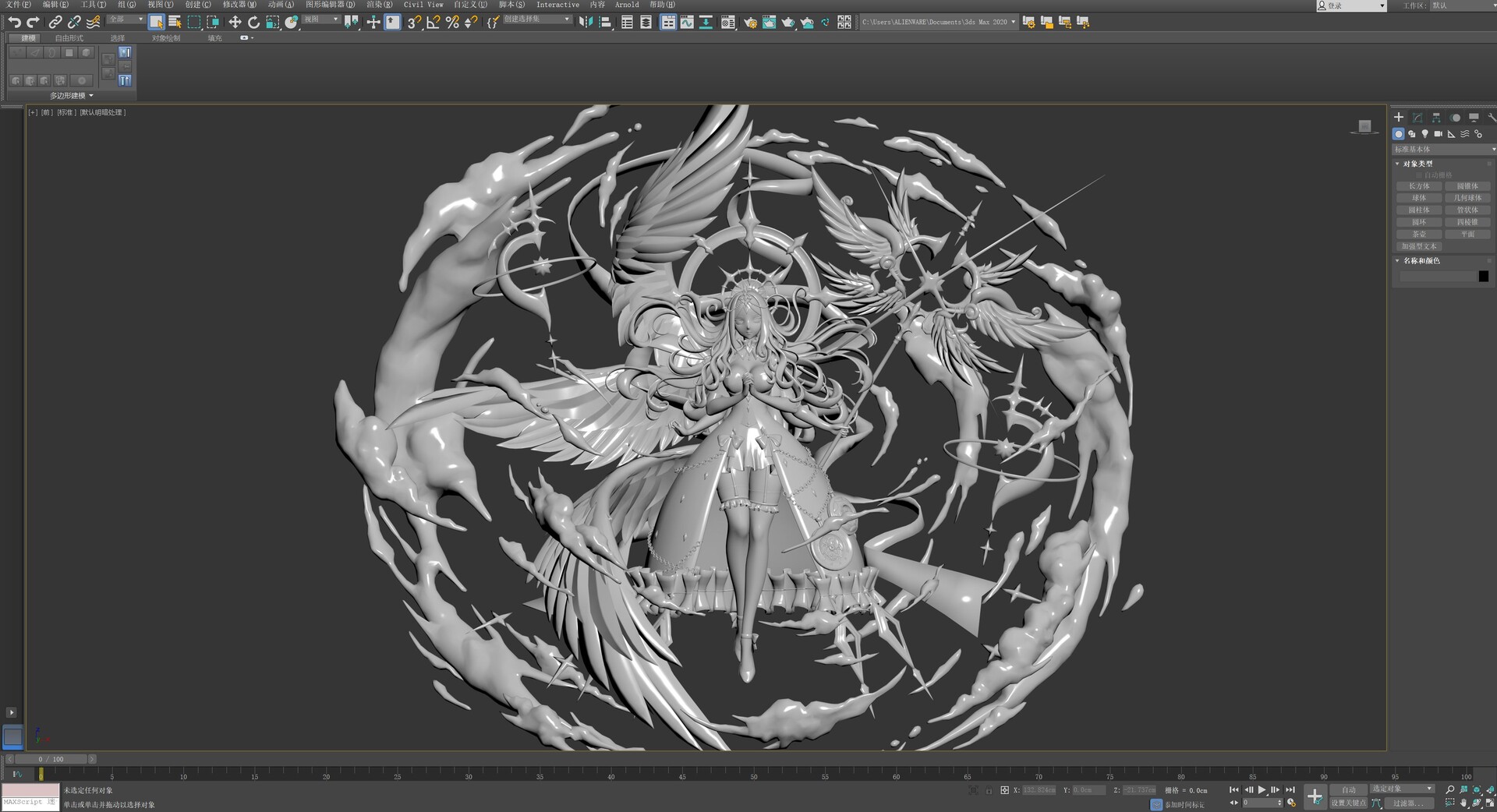Open the 选定对象 dropdown
The image size is (1497, 812).
click(1402, 789)
